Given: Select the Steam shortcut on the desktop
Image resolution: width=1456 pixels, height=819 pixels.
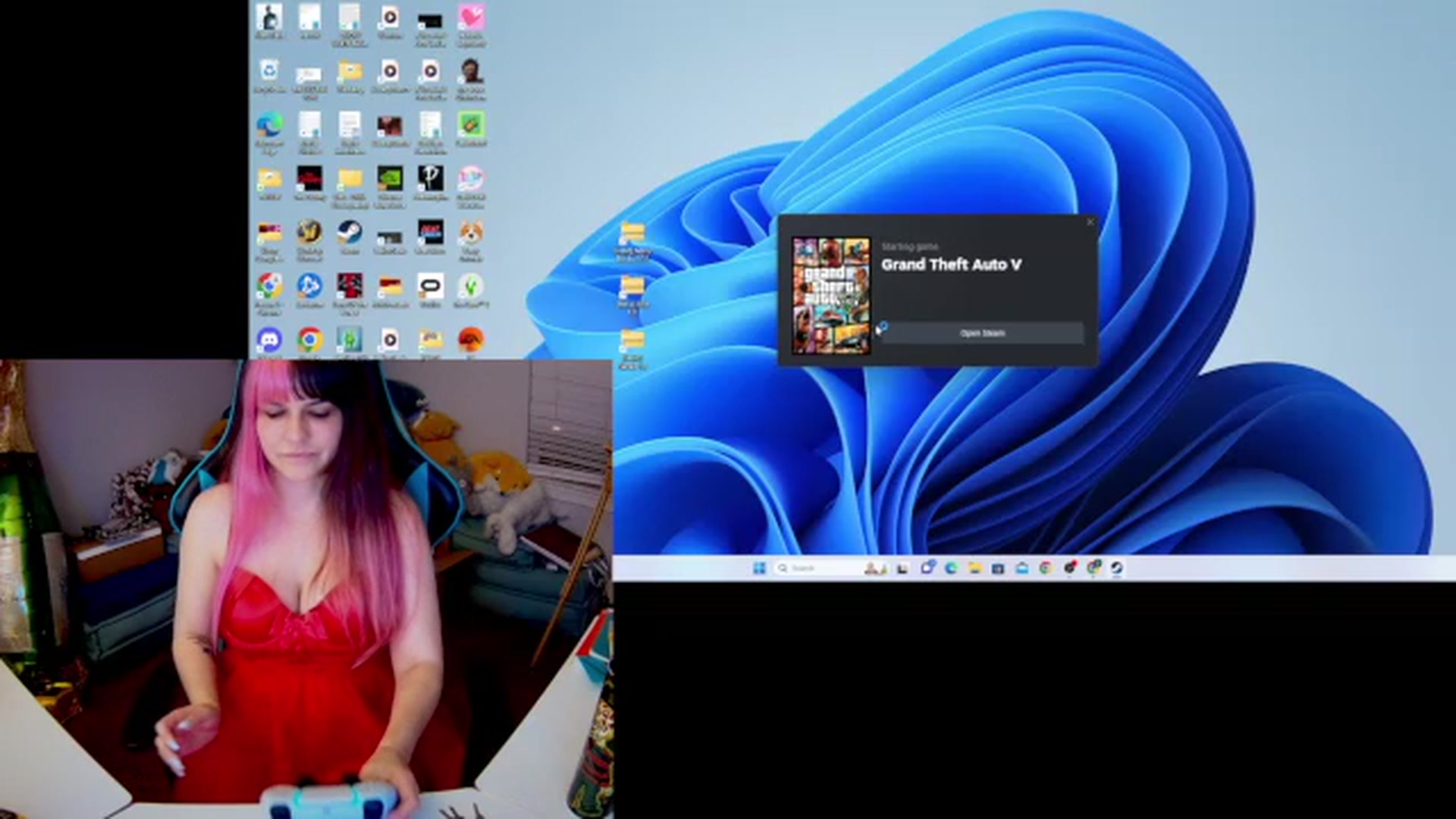Looking at the screenshot, I should point(350,231).
